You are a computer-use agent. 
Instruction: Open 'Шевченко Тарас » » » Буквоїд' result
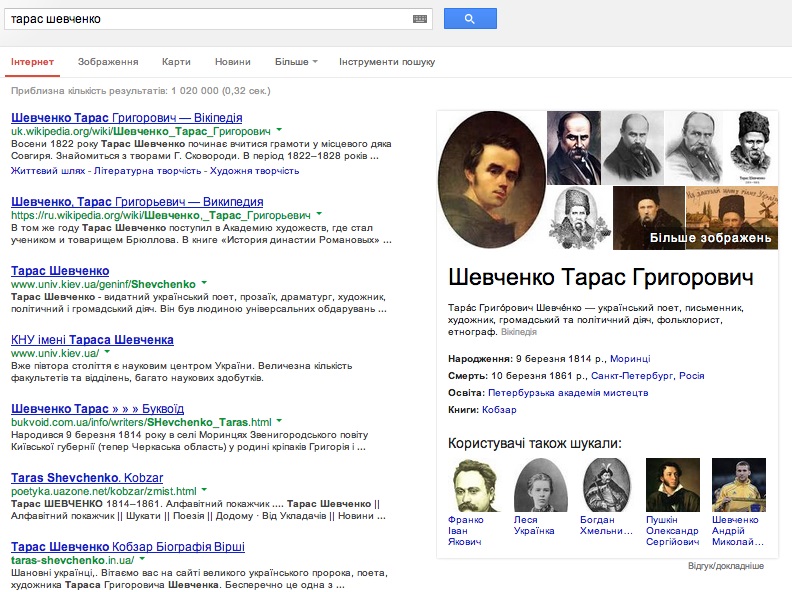pyautogui.click(x=97, y=409)
